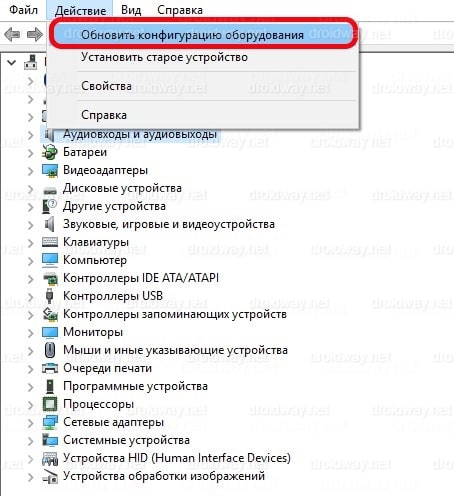Select the Процессоры chip icon
This screenshot has width=454, height=496.
point(50,404)
